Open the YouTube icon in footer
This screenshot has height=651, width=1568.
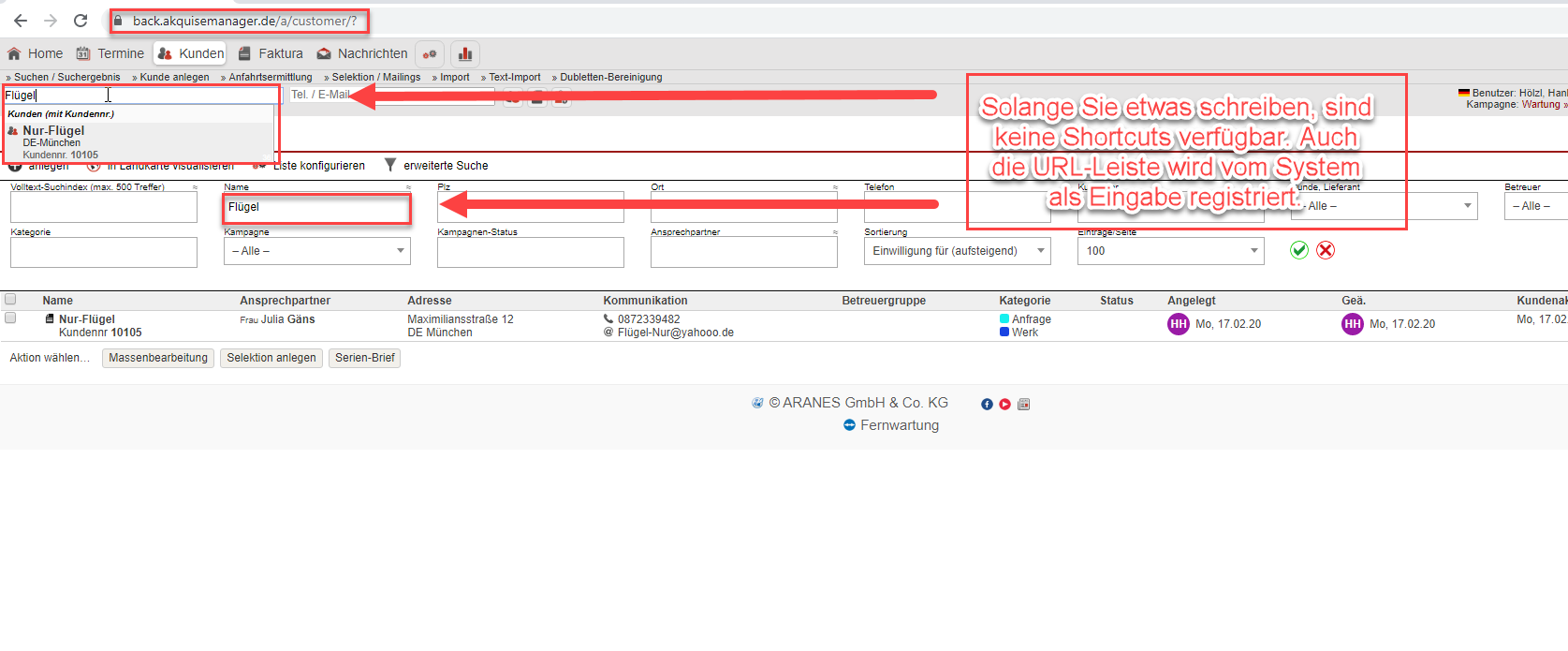(x=1004, y=405)
